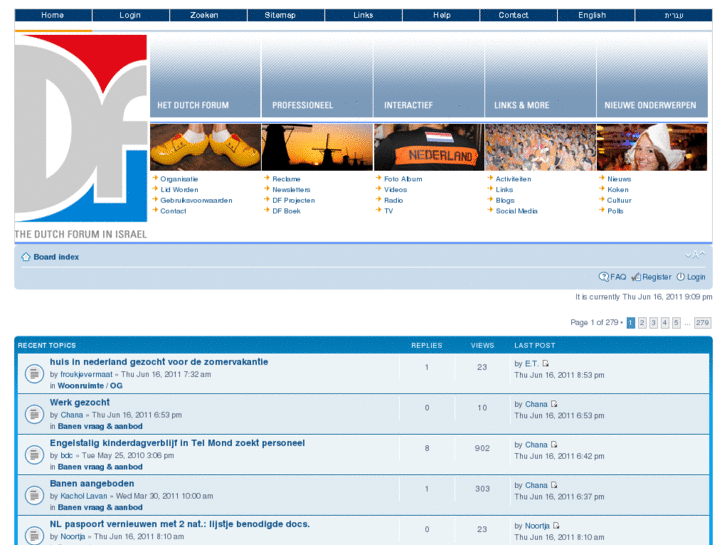Open topic 'Banen aangeboden'
This screenshot has width=727, height=545.
[x=92, y=483]
